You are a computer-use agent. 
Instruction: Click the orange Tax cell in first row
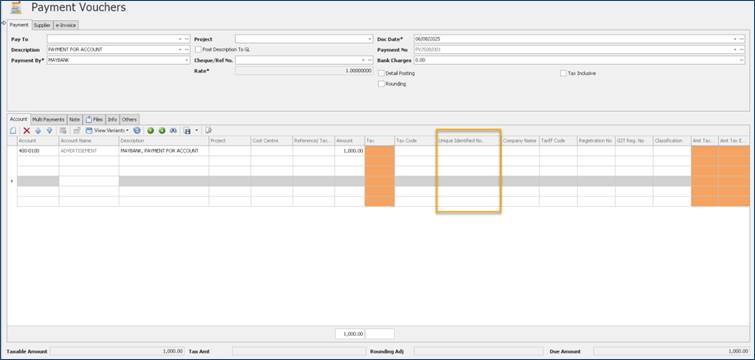tap(380, 151)
